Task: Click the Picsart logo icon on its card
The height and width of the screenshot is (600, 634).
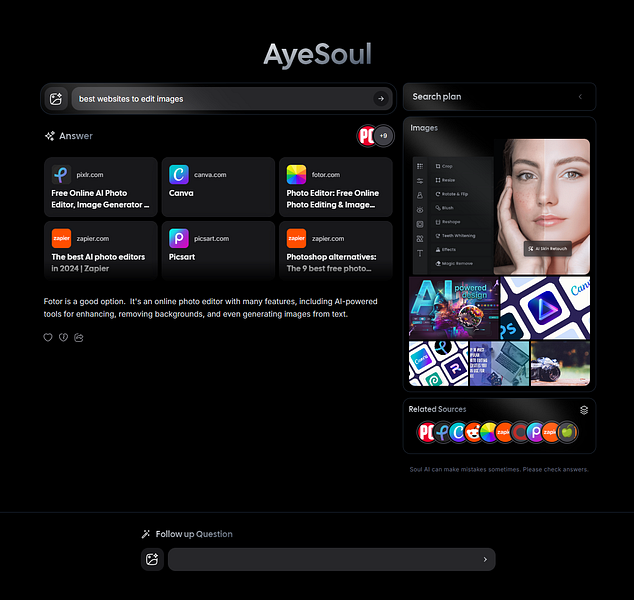Action: 179,238
